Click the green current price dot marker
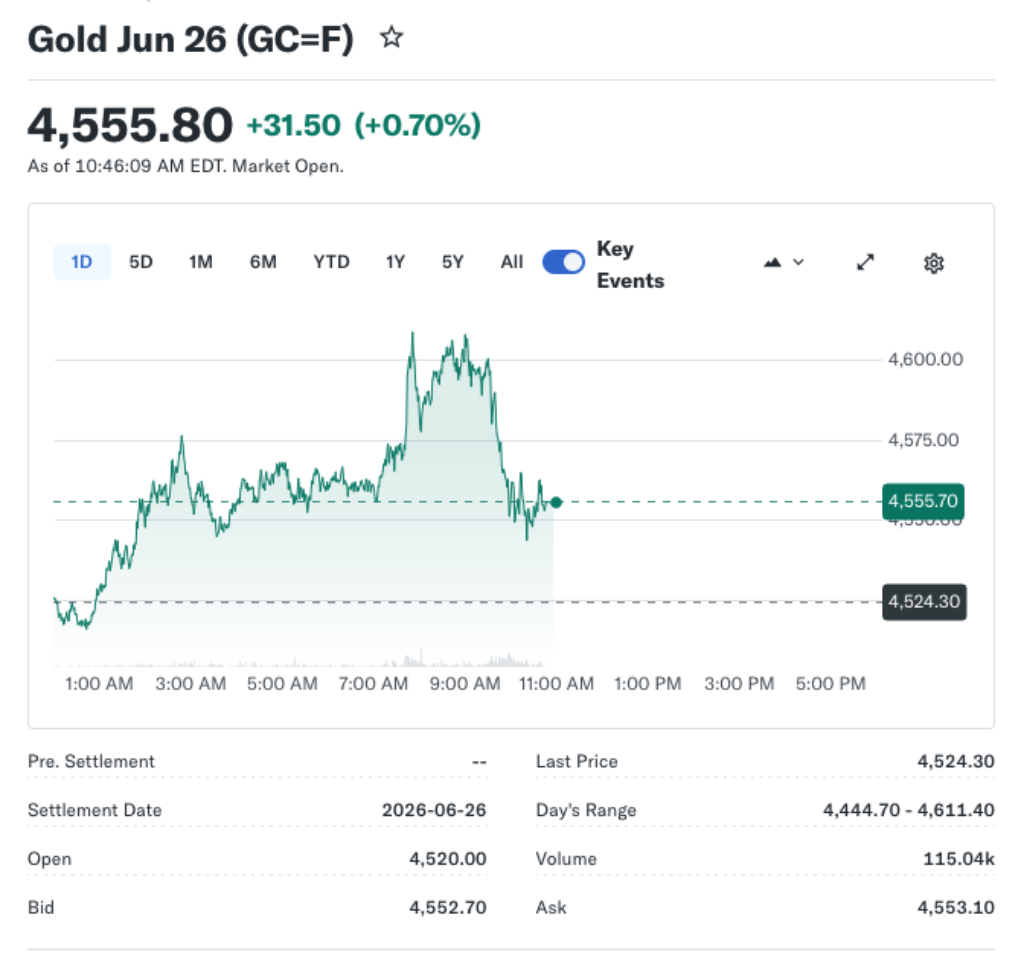 (556, 502)
